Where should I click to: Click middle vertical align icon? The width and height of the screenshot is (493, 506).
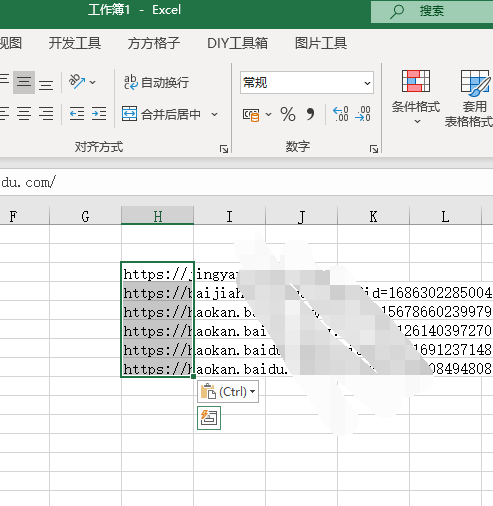point(24,82)
